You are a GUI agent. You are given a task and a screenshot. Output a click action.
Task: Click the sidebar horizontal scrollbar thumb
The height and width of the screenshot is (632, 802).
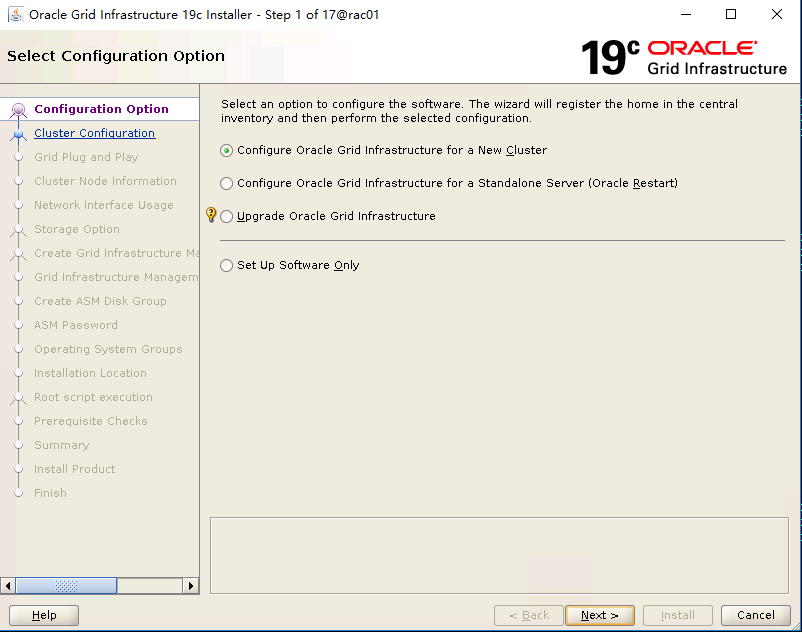point(66,586)
